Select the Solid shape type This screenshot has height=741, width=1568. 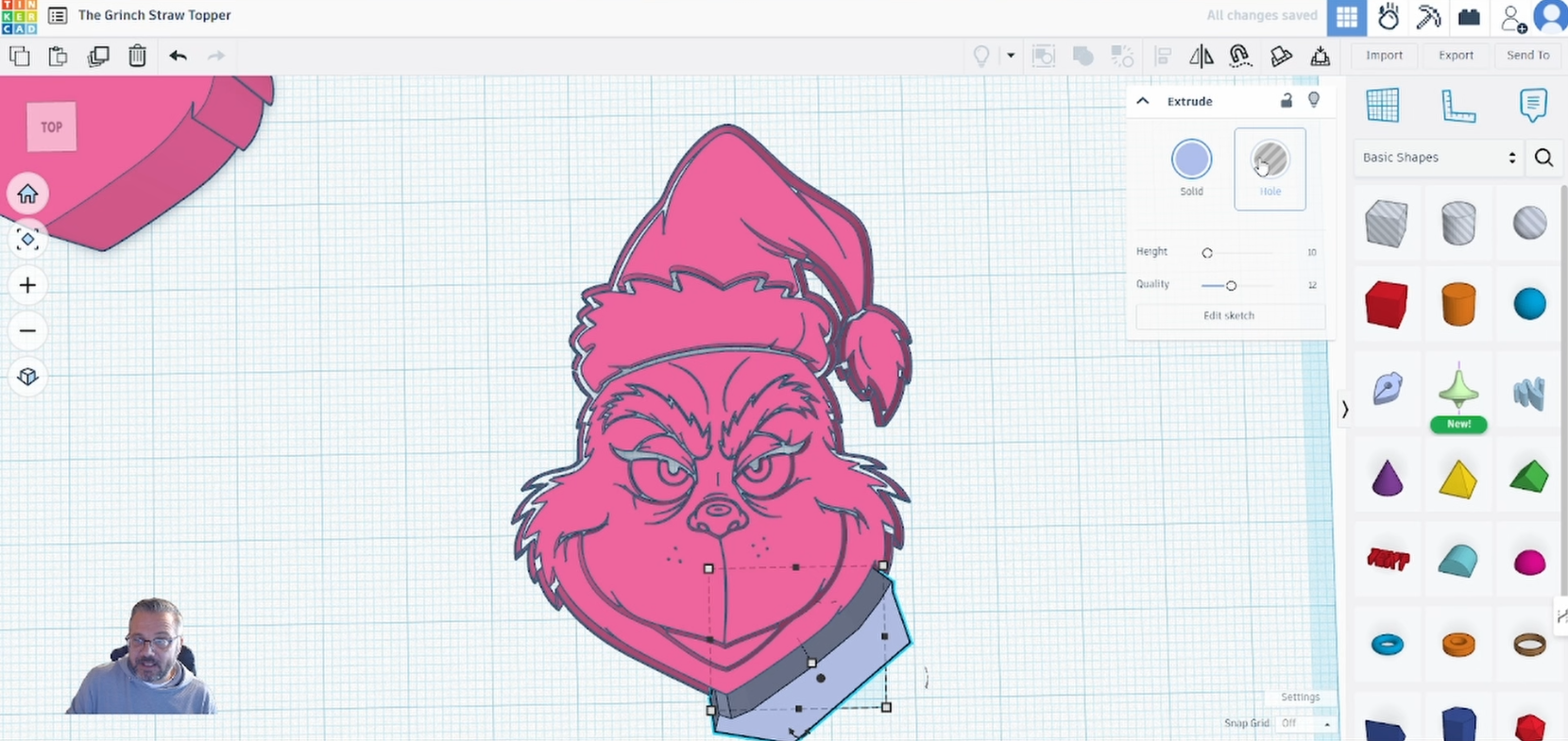point(1191,160)
